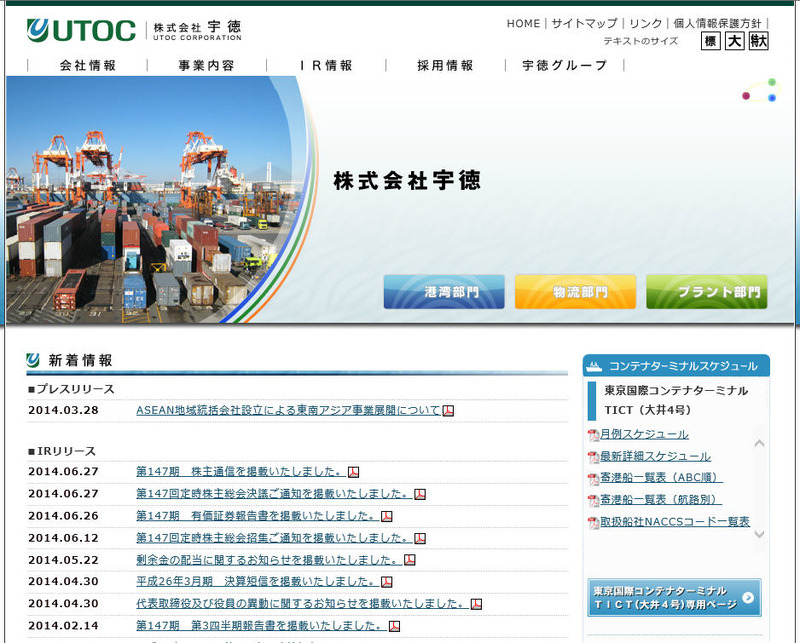Click PDF icon after 有価証券報告書 entry
Viewport: 800px width, 643px height.
(x=387, y=516)
